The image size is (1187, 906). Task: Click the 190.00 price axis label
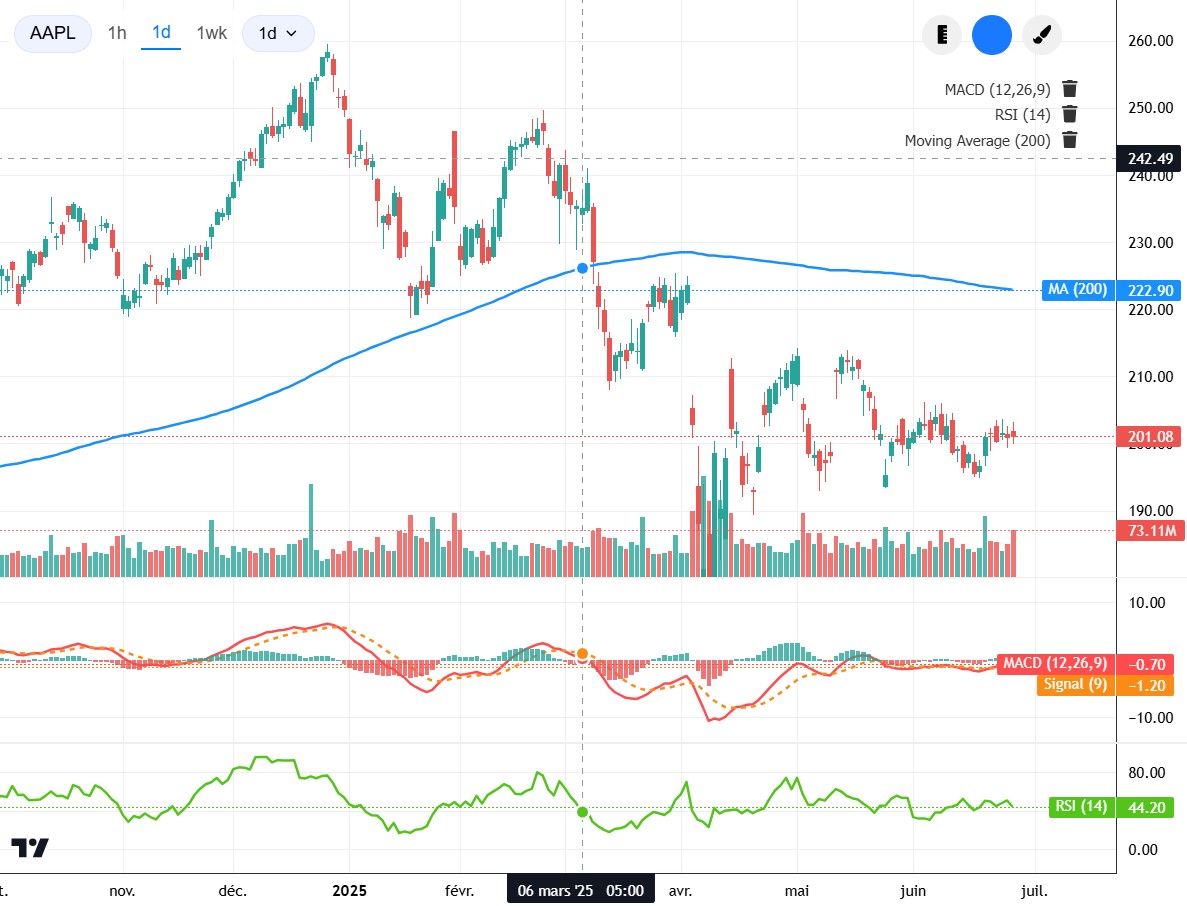tap(1151, 511)
